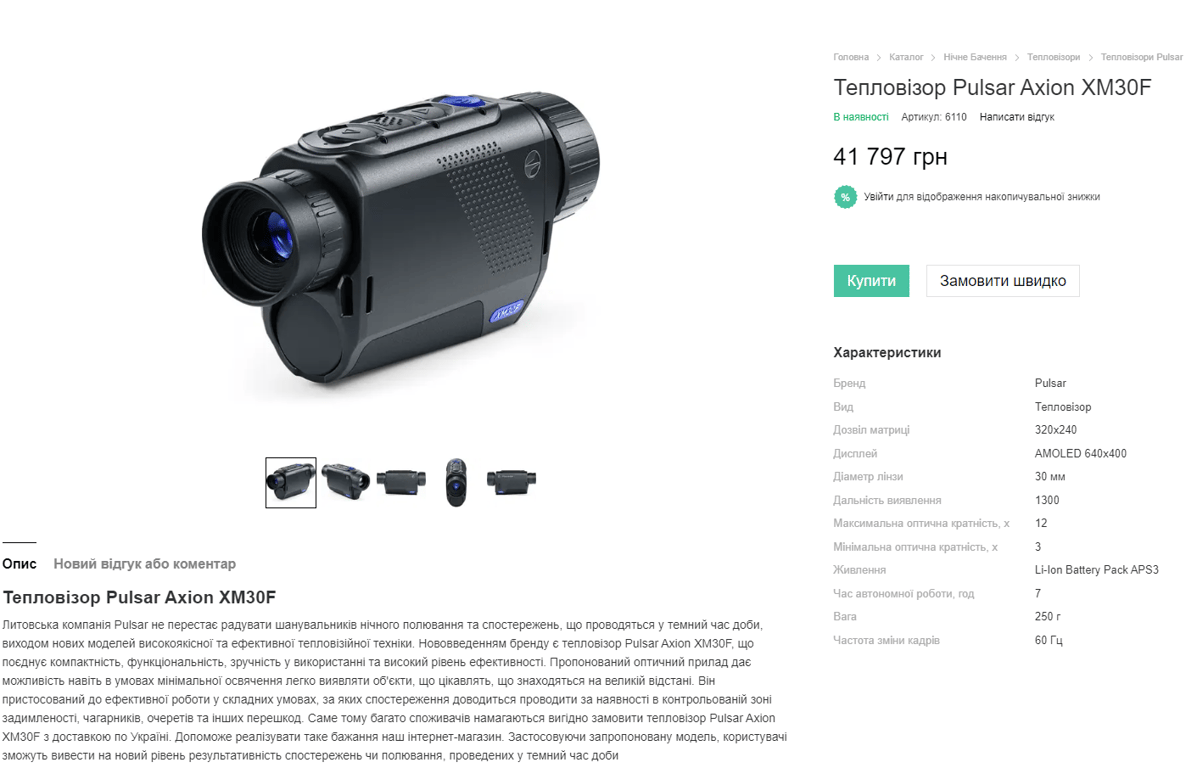
Task: Click the Pulsar brand value
Action: click(1050, 383)
